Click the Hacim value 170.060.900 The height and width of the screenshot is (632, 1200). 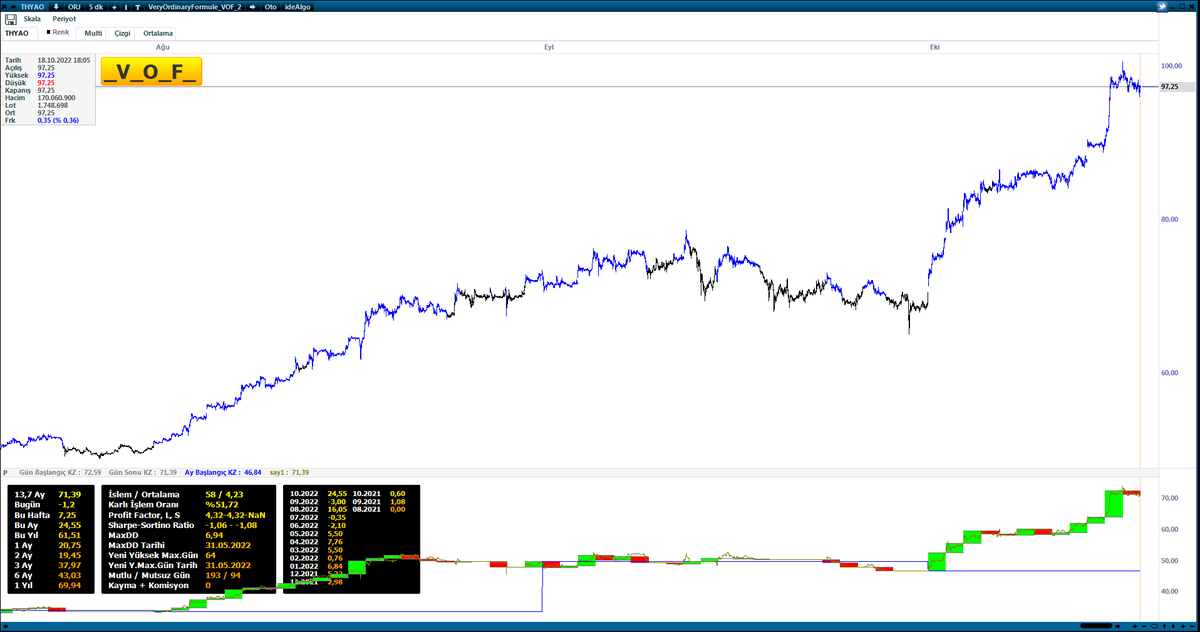[x=57, y=97]
